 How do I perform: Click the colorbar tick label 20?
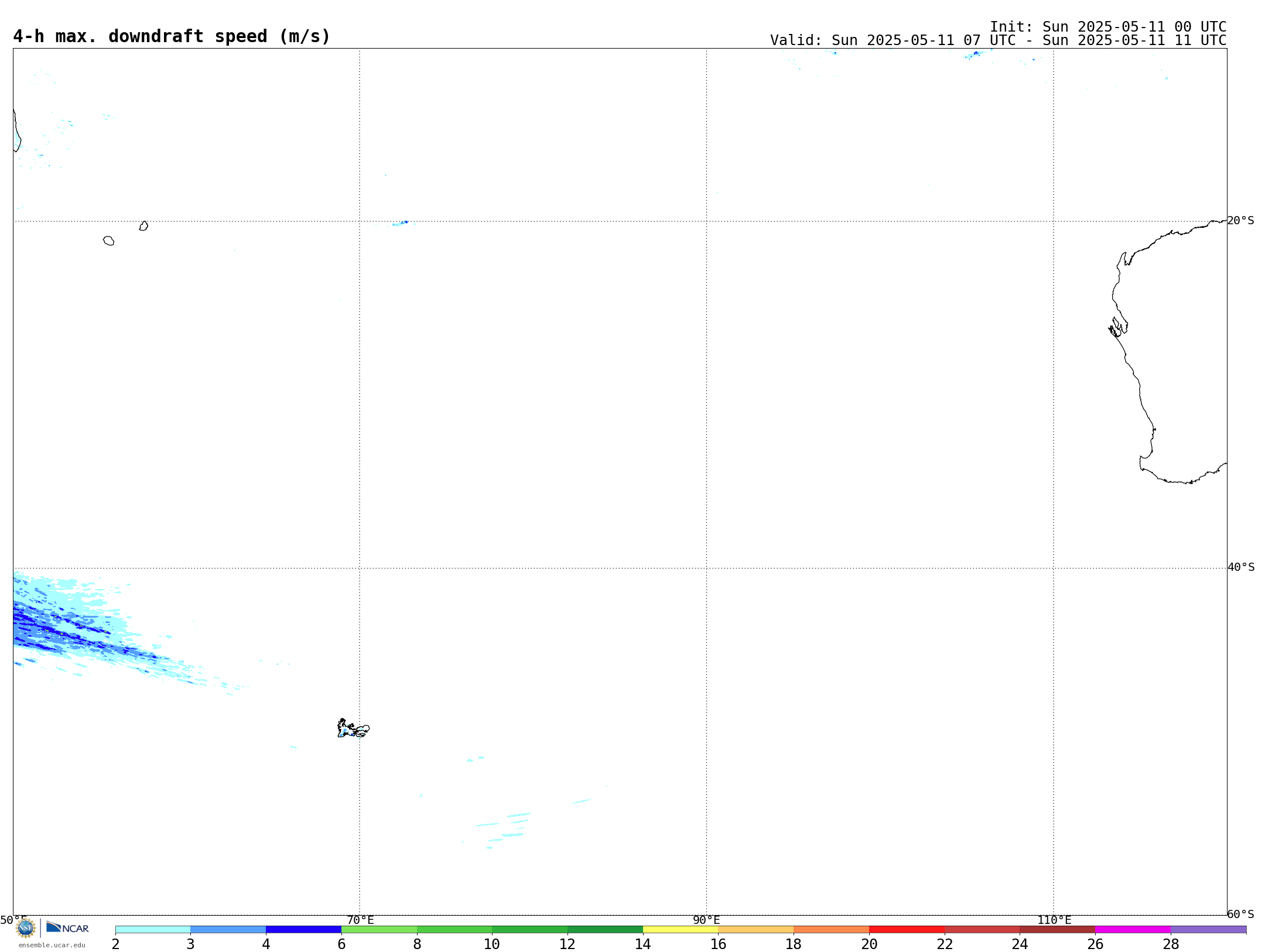coord(869,944)
